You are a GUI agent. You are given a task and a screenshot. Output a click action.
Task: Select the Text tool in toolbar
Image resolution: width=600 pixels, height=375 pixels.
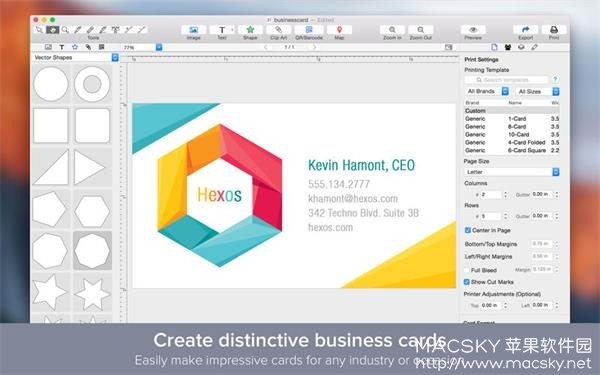click(222, 30)
